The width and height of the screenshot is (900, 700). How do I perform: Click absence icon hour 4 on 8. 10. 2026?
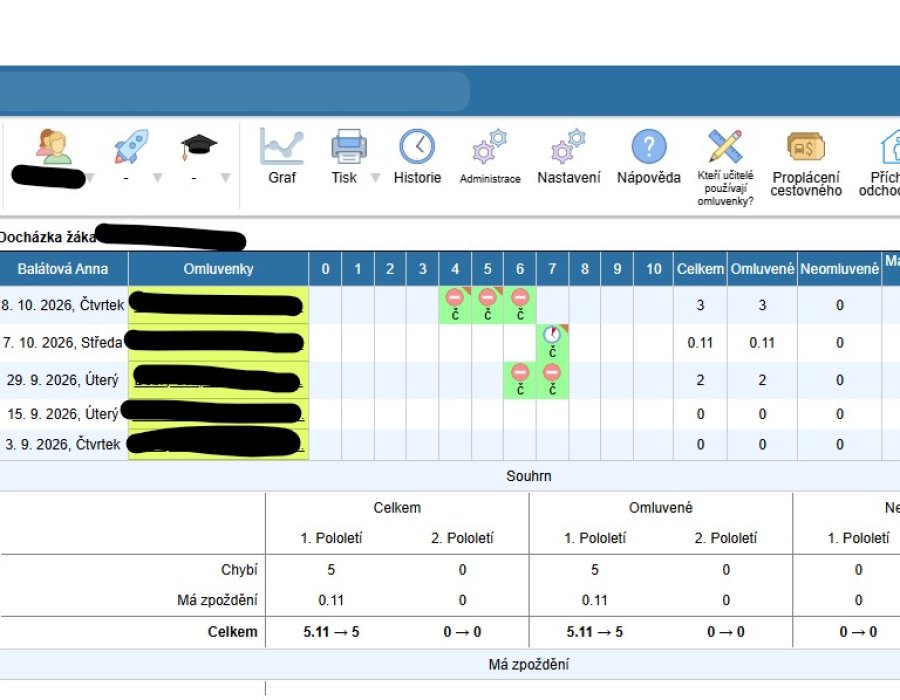point(455,298)
